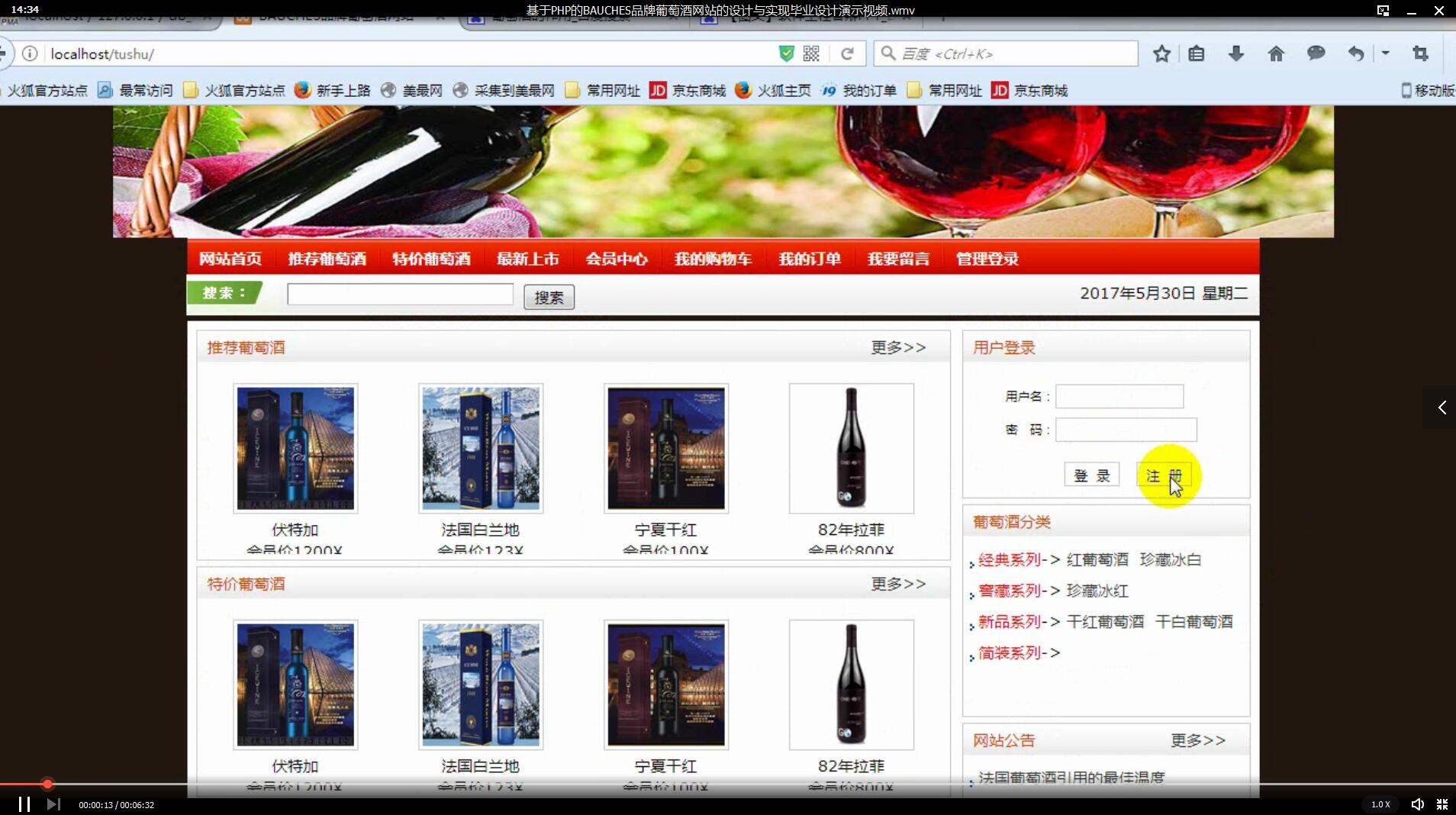This screenshot has height=815, width=1456.
Task: Mute the player volume speaker icon
Action: (x=1417, y=804)
